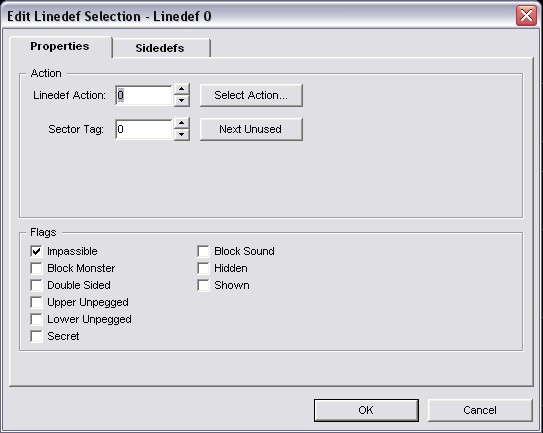Check the Upper Unpegged box
The width and height of the screenshot is (543, 433).
pos(36,302)
